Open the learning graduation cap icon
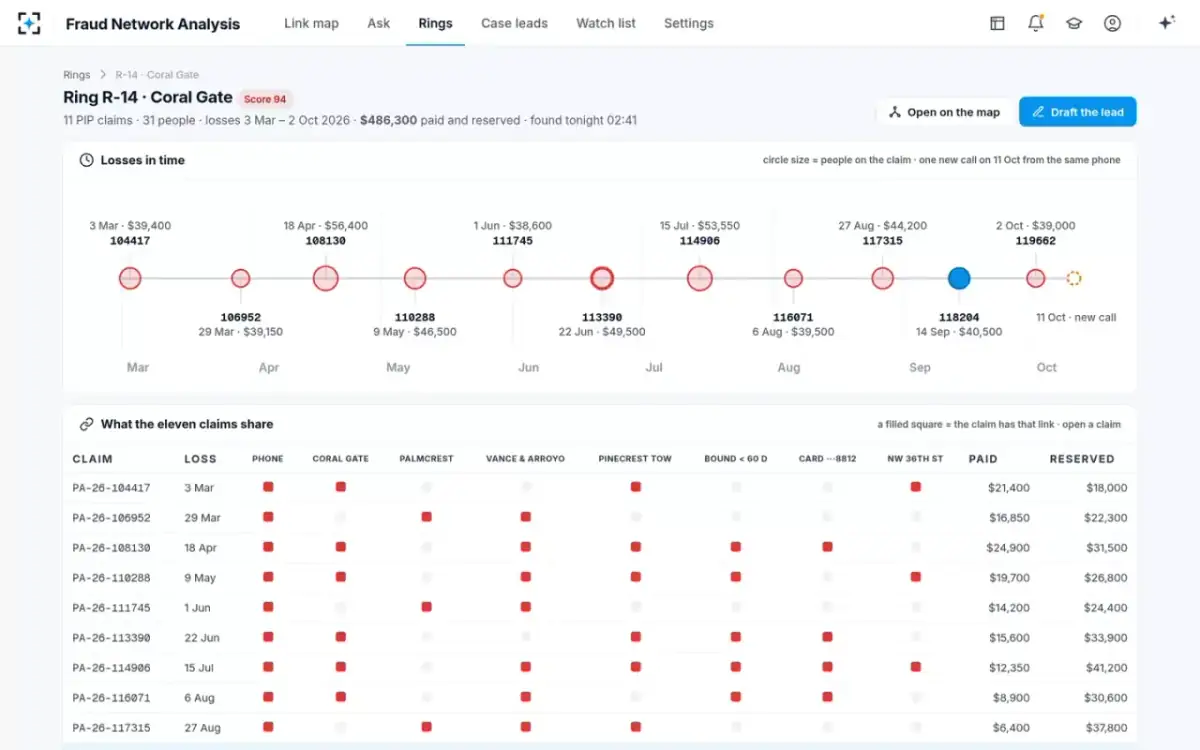This screenshot has height=750, width=1200. pos(1074,23)
